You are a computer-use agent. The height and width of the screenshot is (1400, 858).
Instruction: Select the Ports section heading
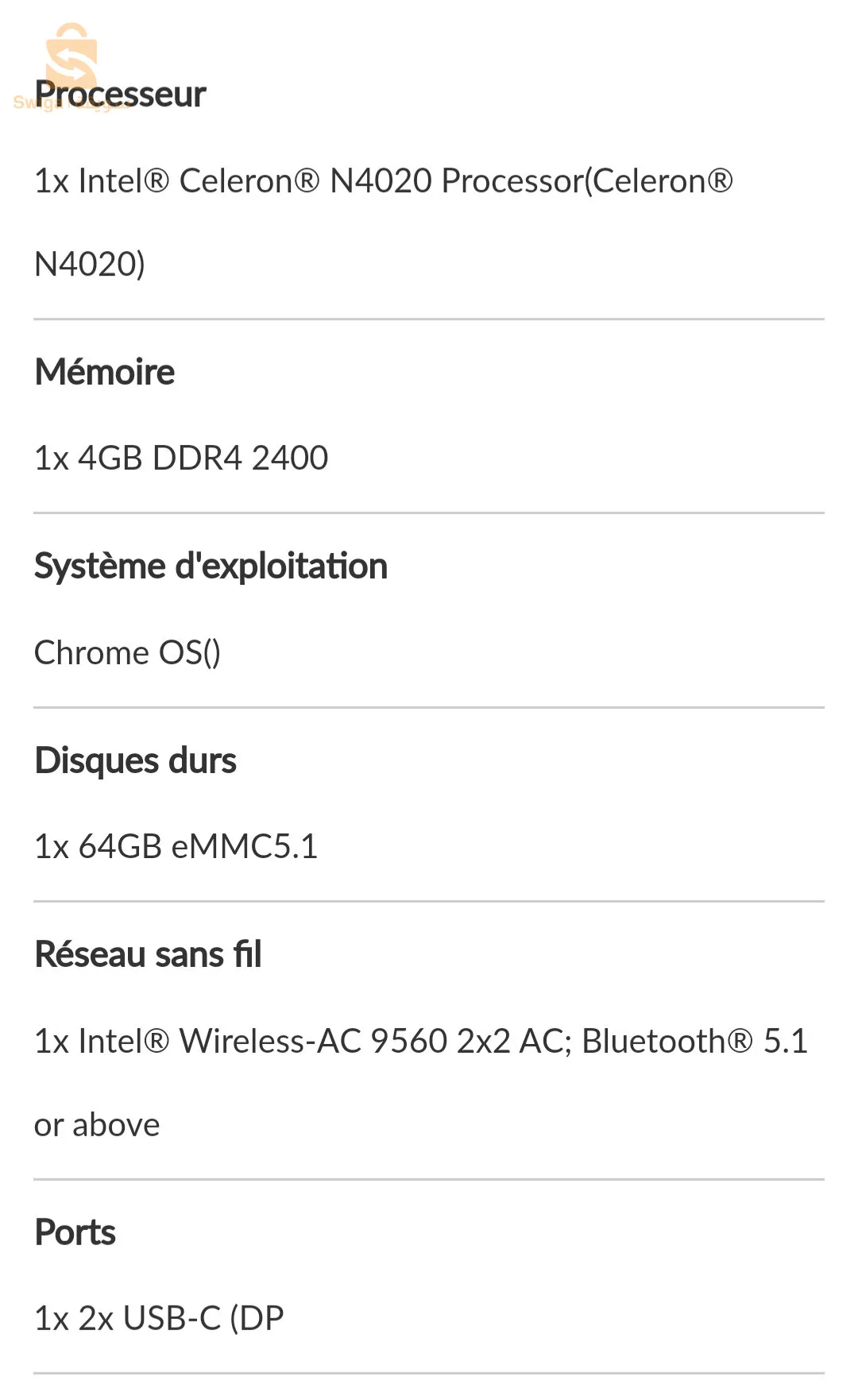click(x=75, y=1232)
